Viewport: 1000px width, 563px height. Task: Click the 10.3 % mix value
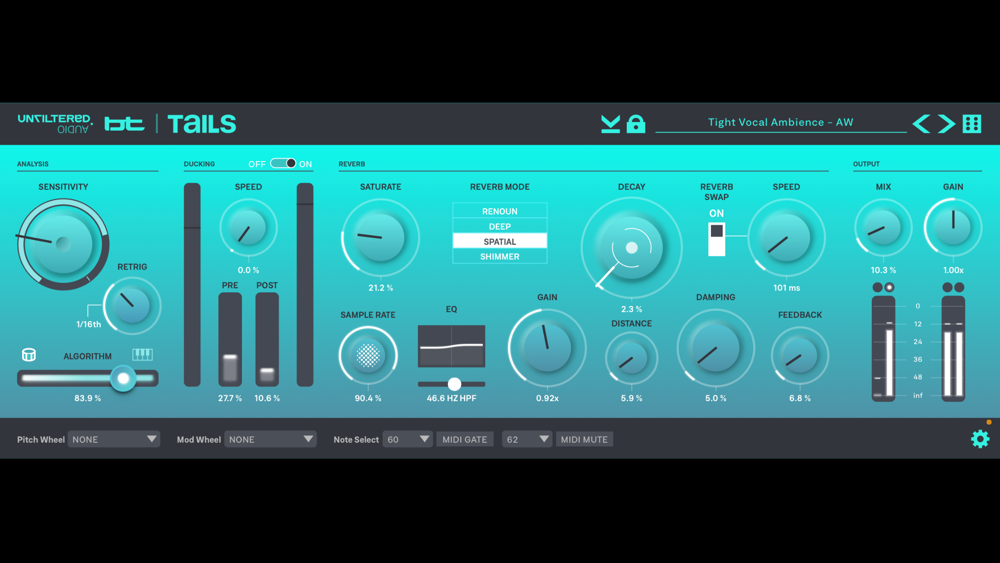[883, 270]
